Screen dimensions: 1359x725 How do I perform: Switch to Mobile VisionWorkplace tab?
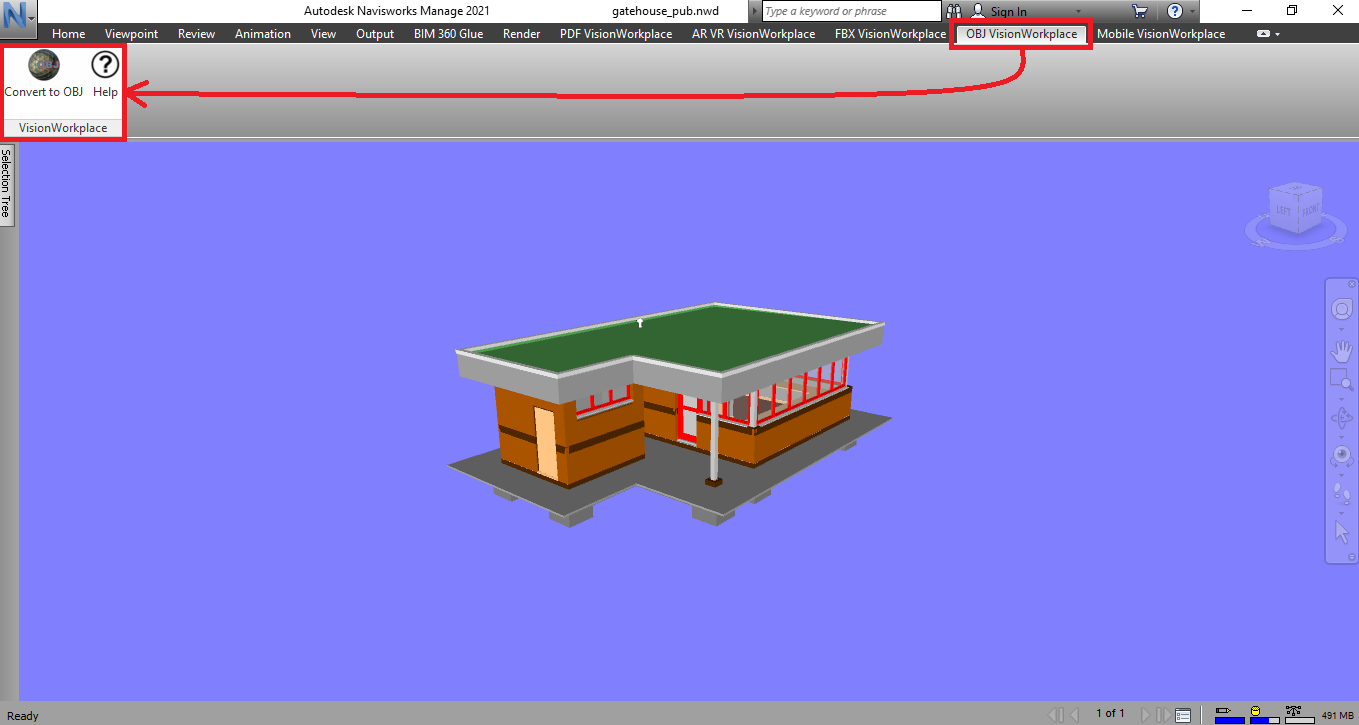point(1161,34)
